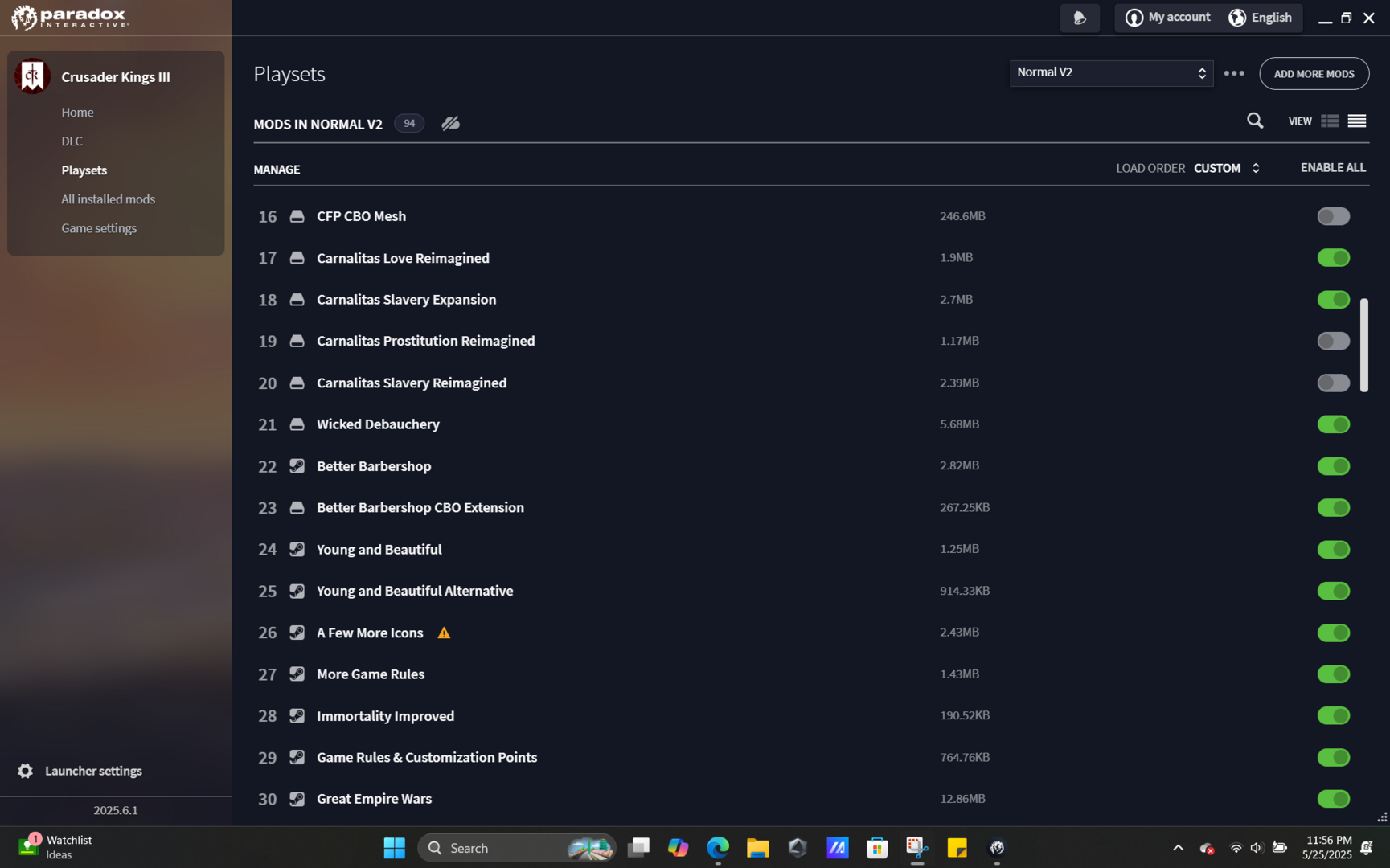This screenshot has width=1390, height=868.
Task: Click local mod icon for CFP CBO Mesh
Action: click(x=297, y=216)
